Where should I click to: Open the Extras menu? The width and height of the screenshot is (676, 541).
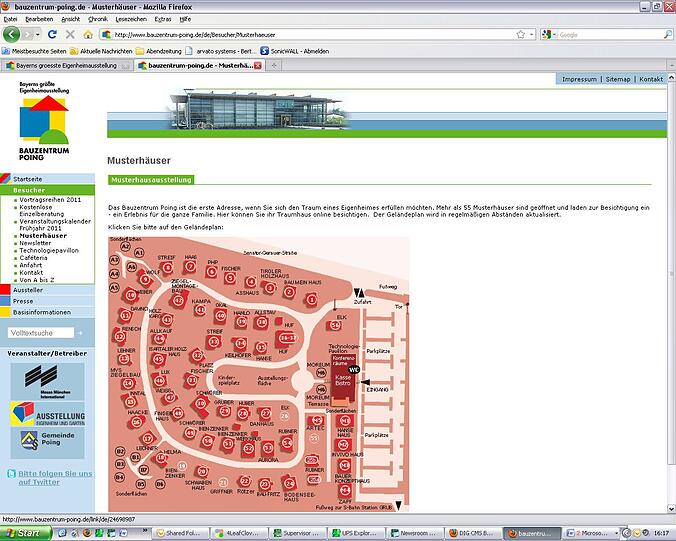[x=163, y=19]
